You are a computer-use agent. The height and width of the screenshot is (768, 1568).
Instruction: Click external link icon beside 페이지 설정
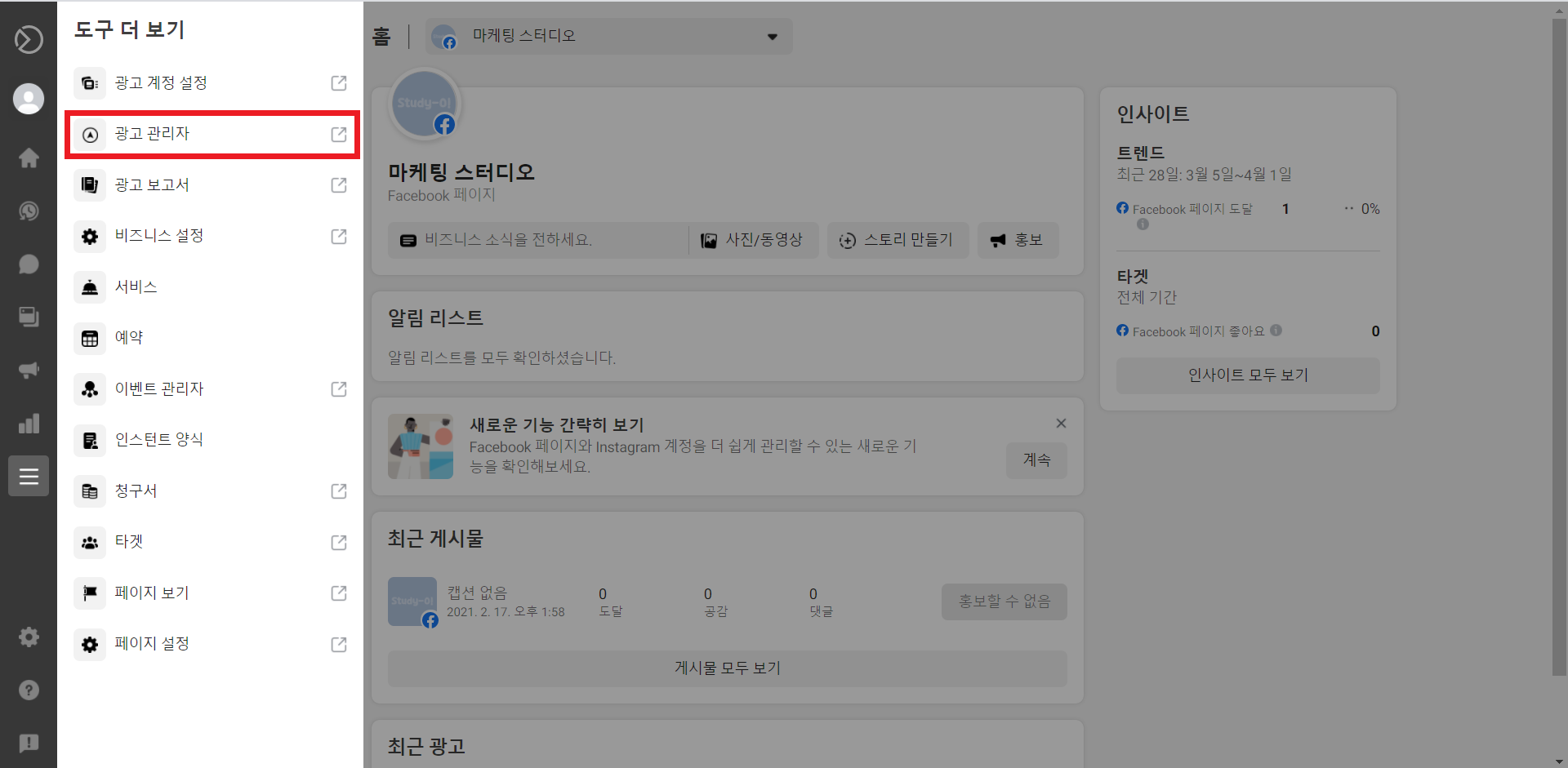pos(339,645)
